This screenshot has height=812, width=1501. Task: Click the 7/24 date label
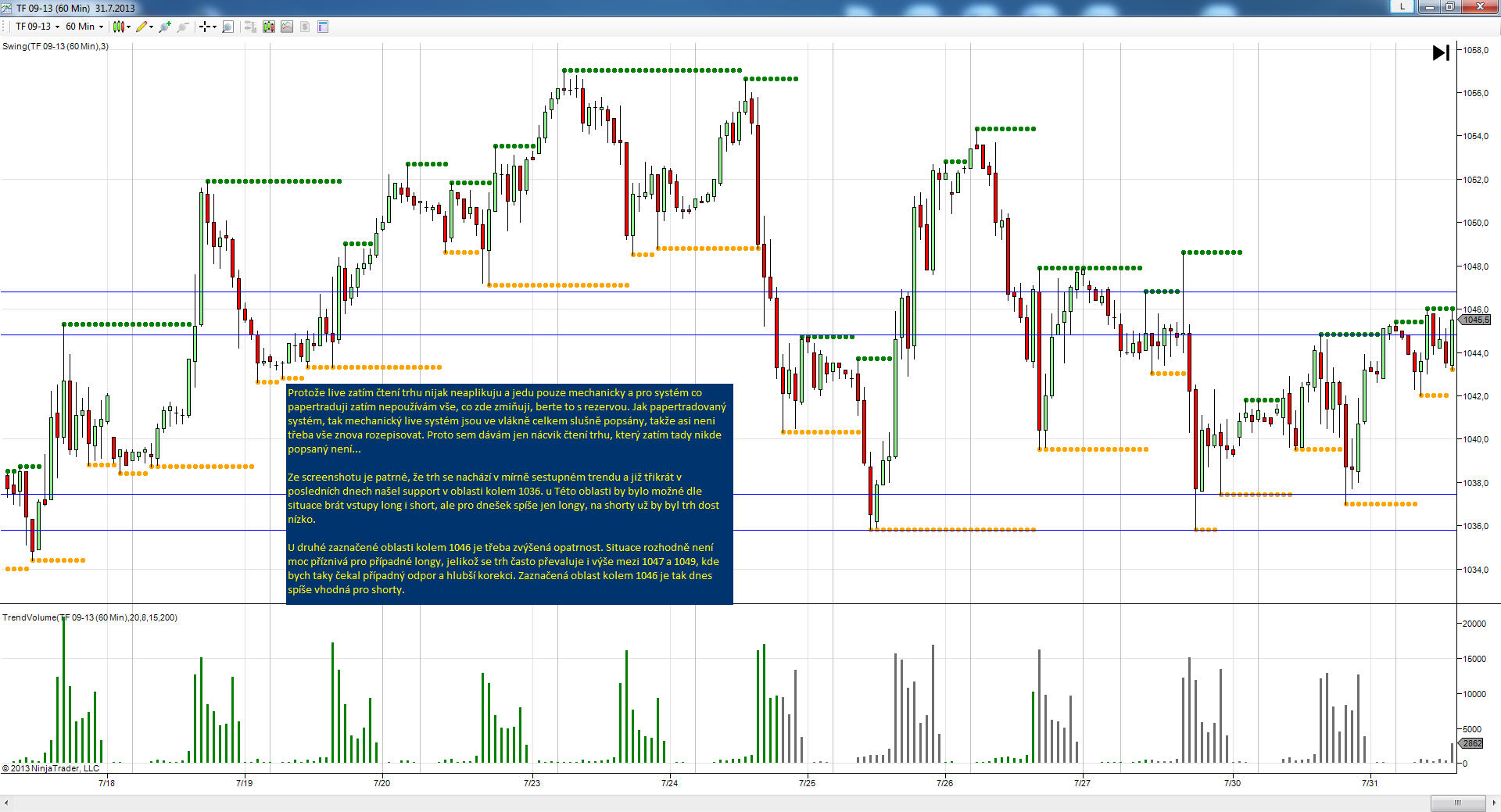(x=669, y=782)
